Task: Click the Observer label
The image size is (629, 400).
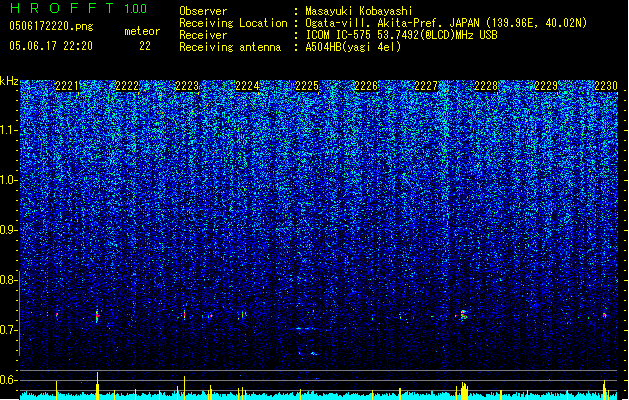Action: pyautogui.click(x=203, y=11)
